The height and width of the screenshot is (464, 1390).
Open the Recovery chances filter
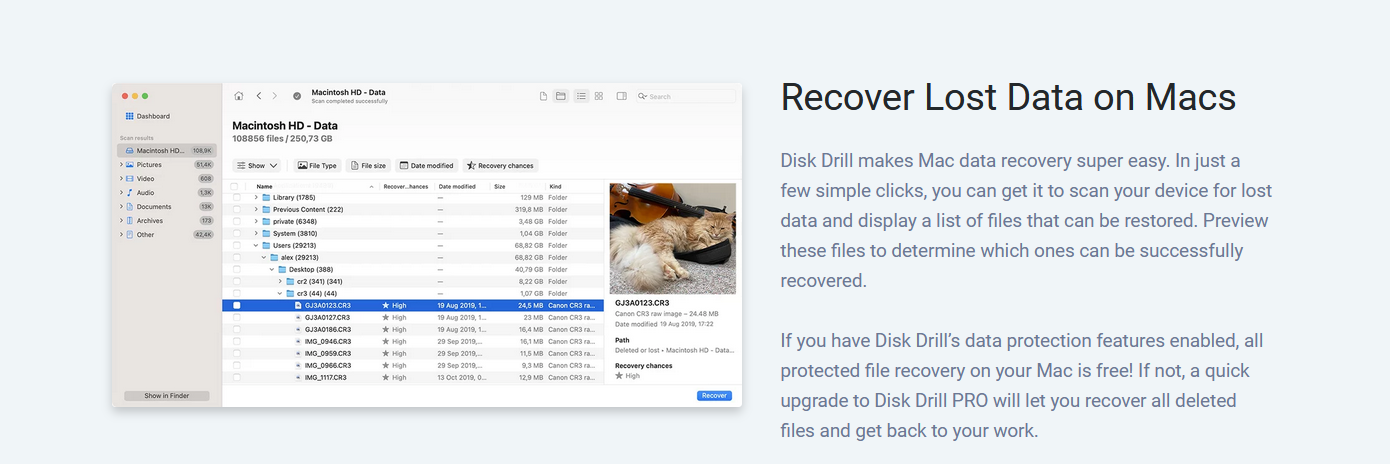pyautogui.click(x=500, y=165)
